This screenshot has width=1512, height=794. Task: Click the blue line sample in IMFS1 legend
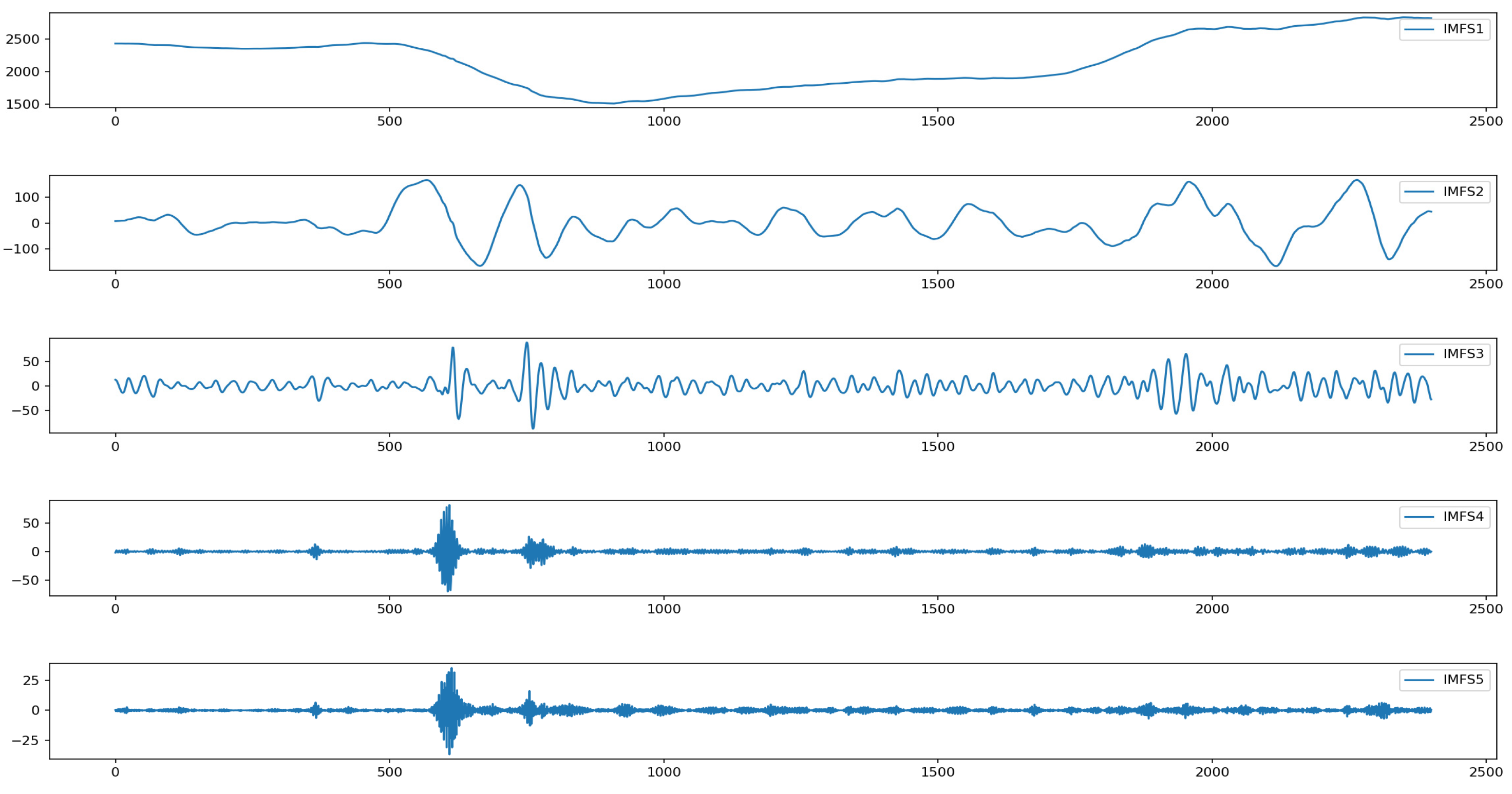[x=1419, y=29]
